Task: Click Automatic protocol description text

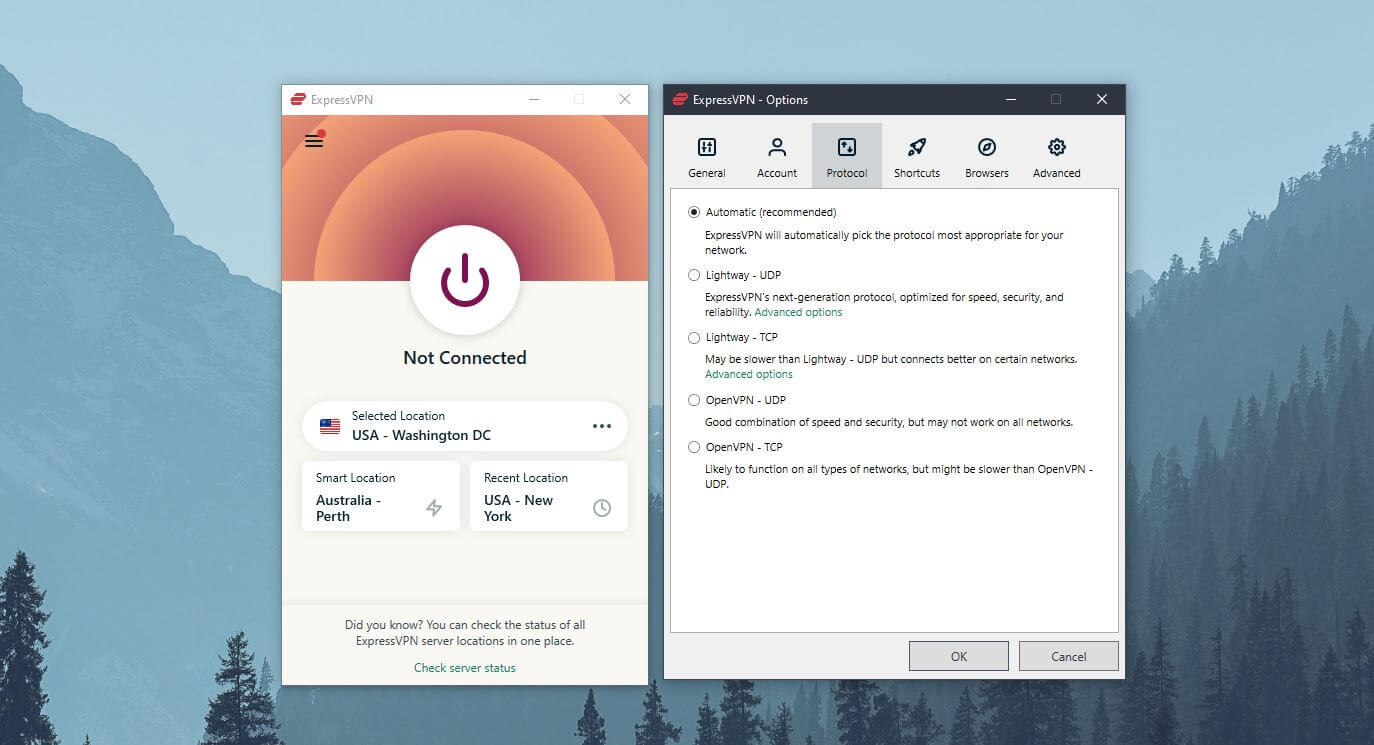Action: (884, 242)
